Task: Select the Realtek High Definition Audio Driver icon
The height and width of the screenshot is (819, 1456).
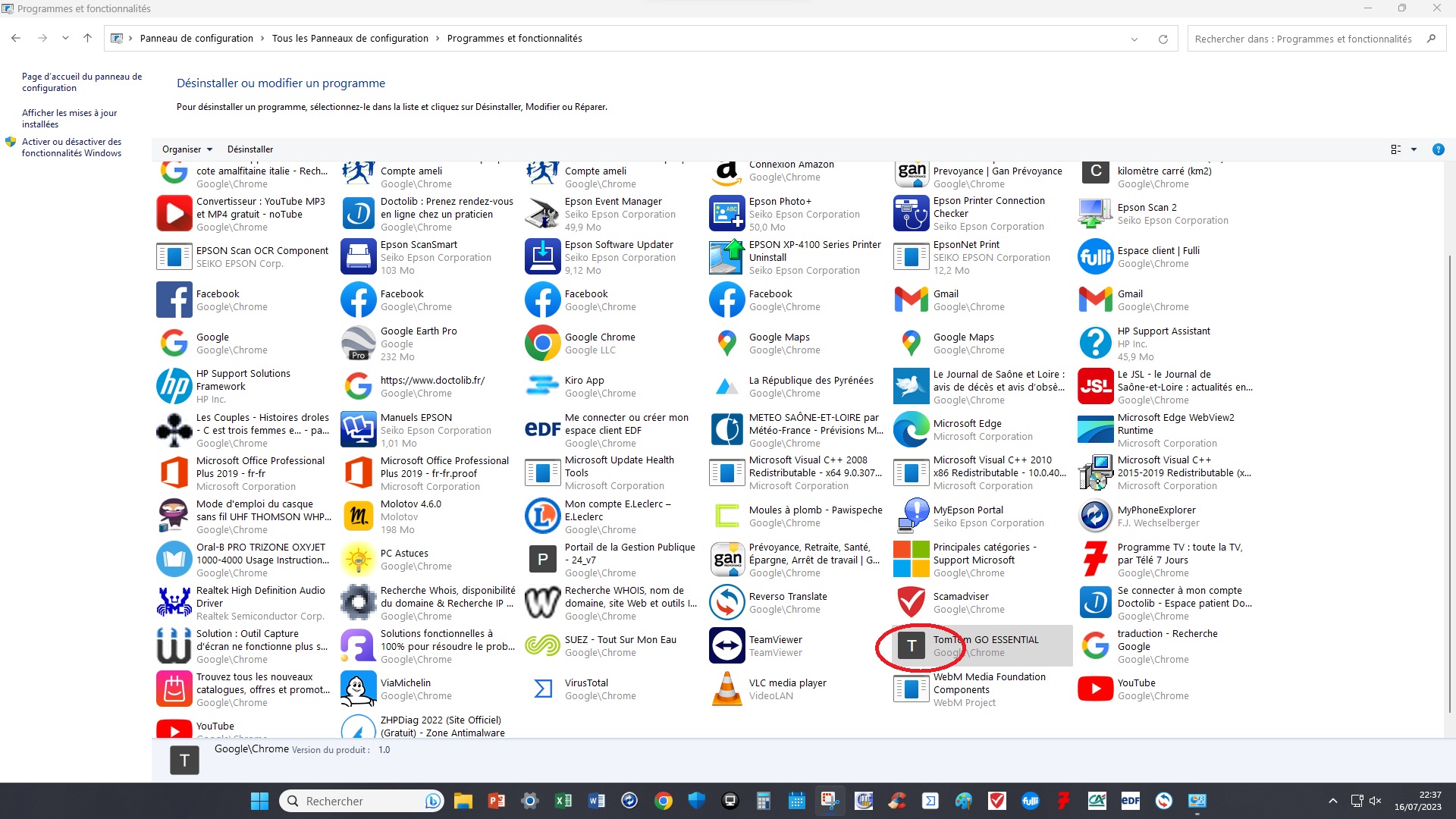Action: (x=174, y=603)
